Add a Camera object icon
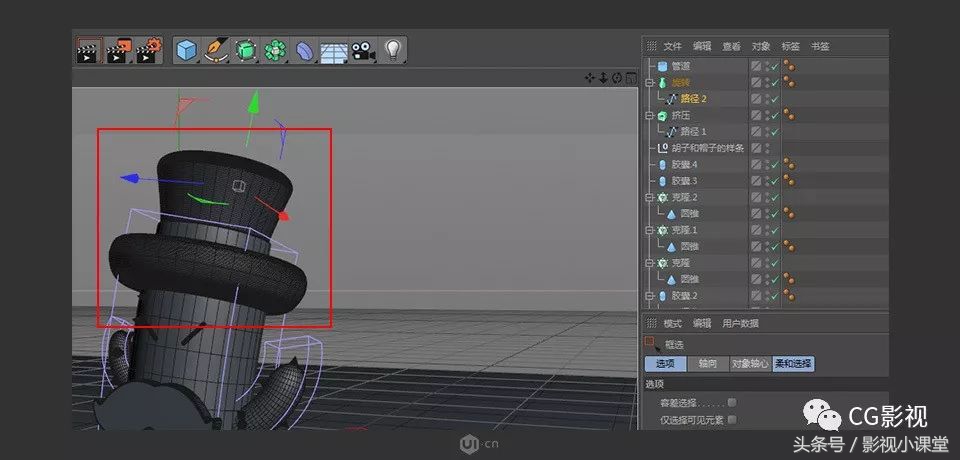 [x=363, y=50]
